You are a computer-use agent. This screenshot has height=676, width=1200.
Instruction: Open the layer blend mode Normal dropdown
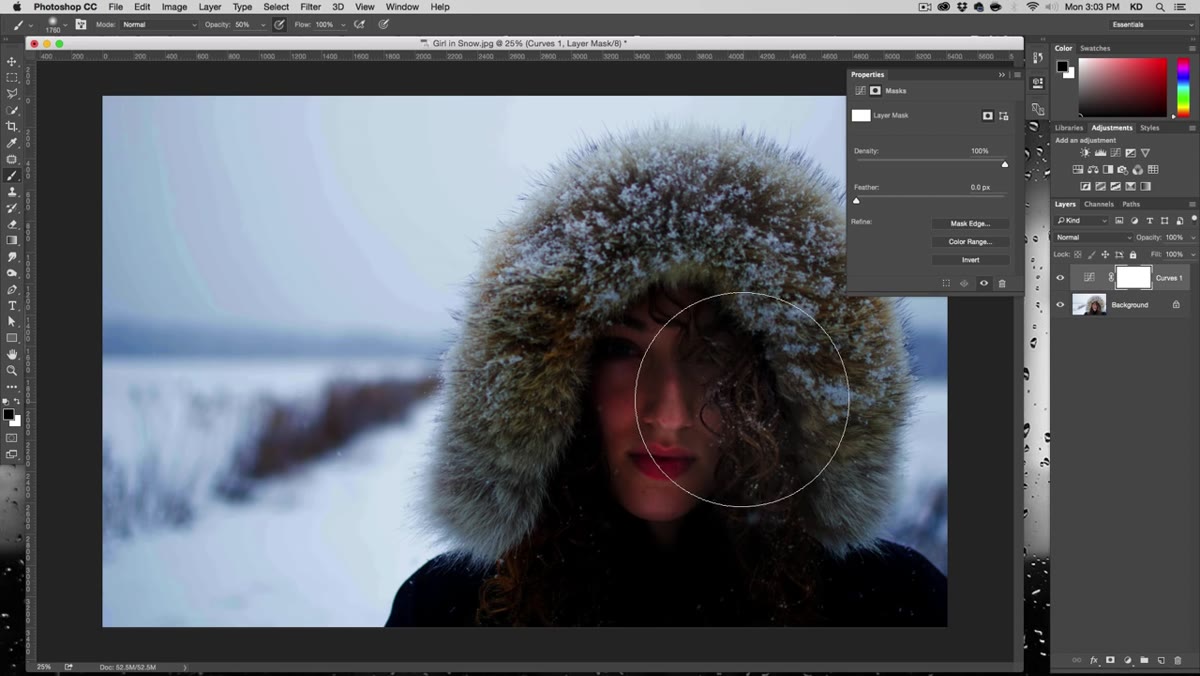tap(1093, 237)
